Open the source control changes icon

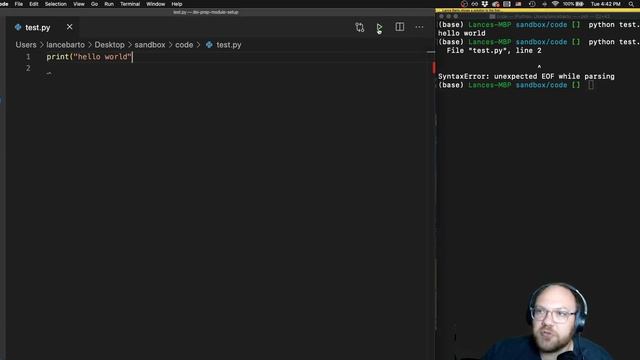click(360, 27)
